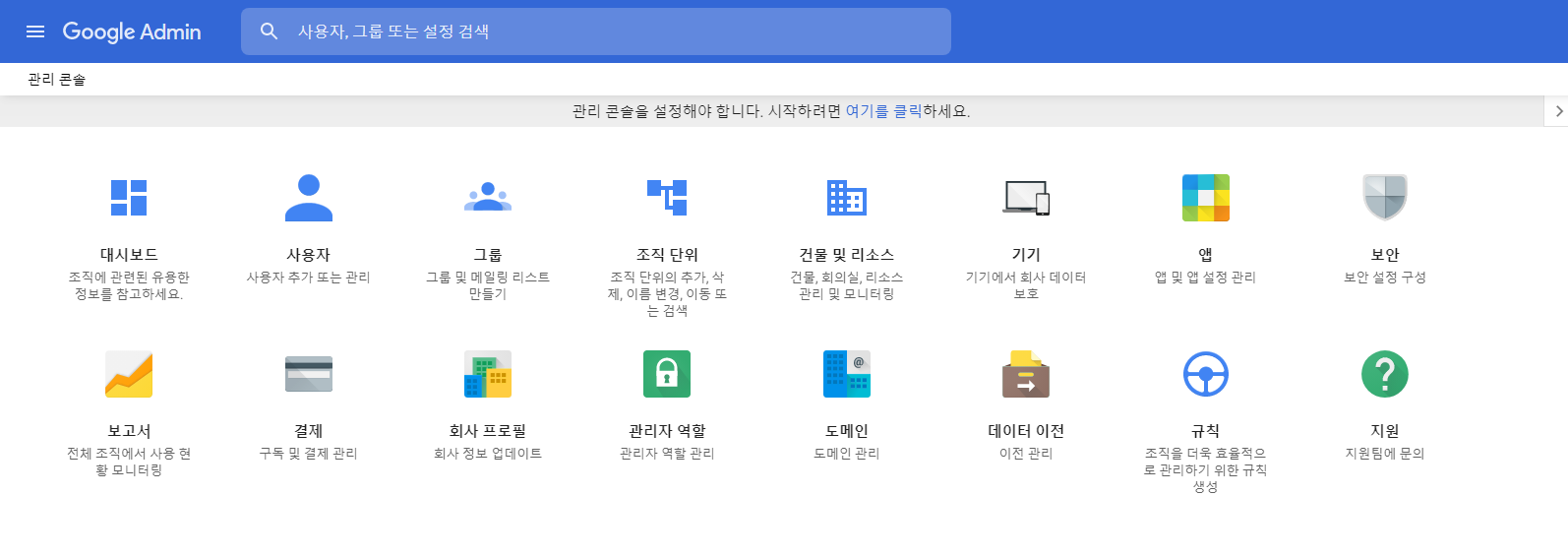Open the 앱 apps icon
Image resolution: width=1568 pixels, height=557 pixels.
(1206, 198)
